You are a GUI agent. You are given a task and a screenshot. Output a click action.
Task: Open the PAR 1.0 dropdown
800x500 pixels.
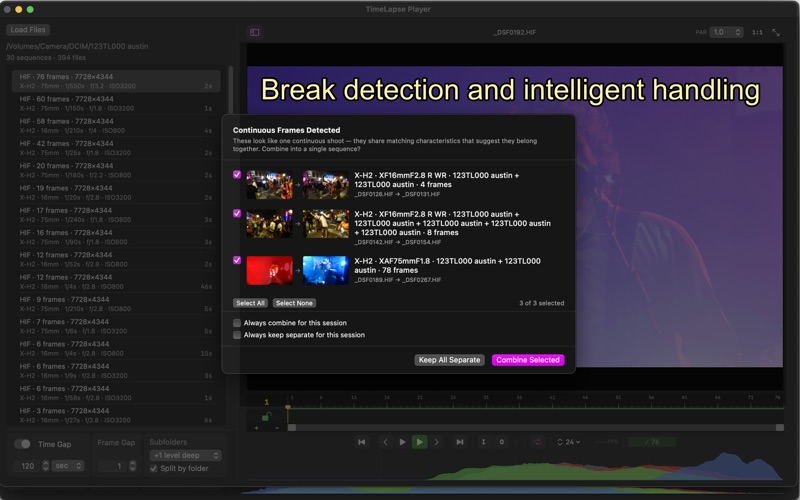(726, 32)
